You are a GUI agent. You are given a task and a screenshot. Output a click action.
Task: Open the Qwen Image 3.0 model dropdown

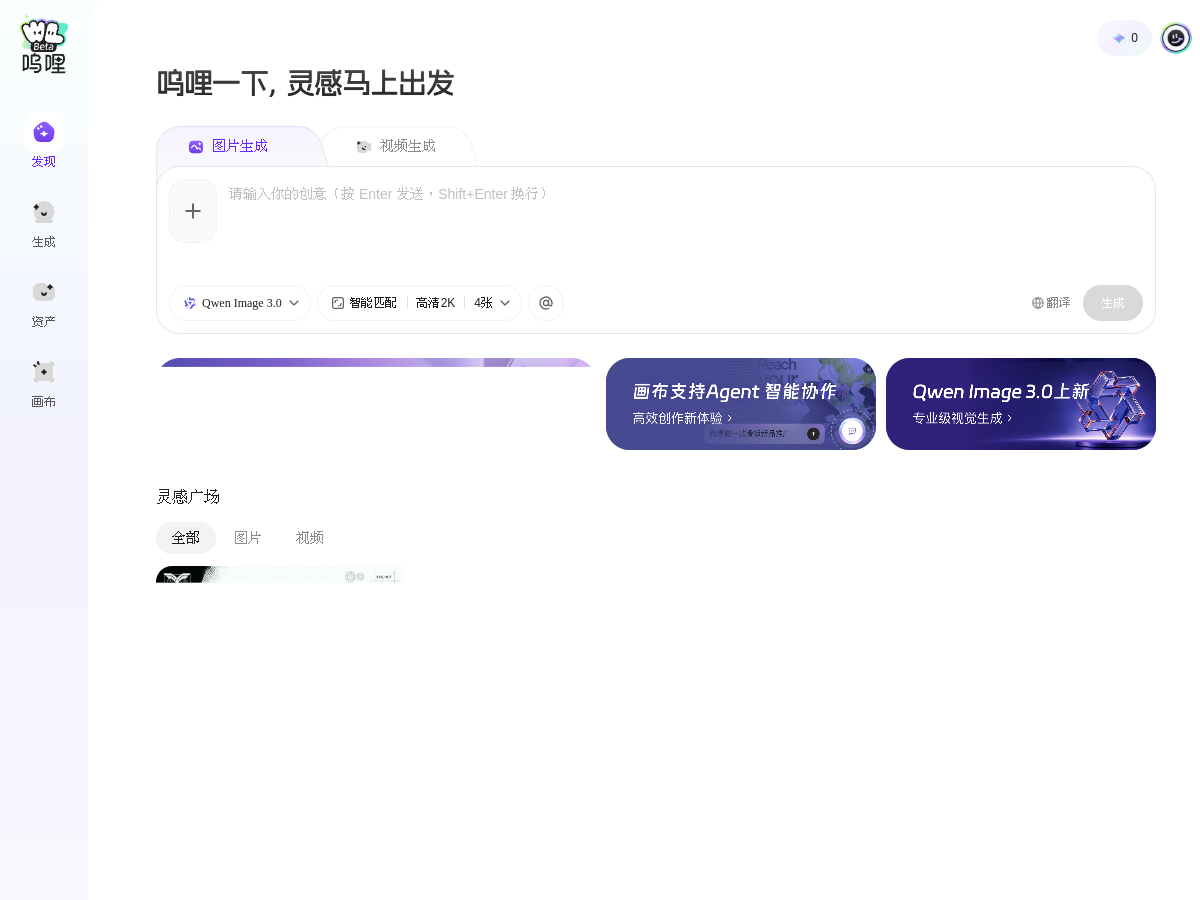[x=240, y=303]
